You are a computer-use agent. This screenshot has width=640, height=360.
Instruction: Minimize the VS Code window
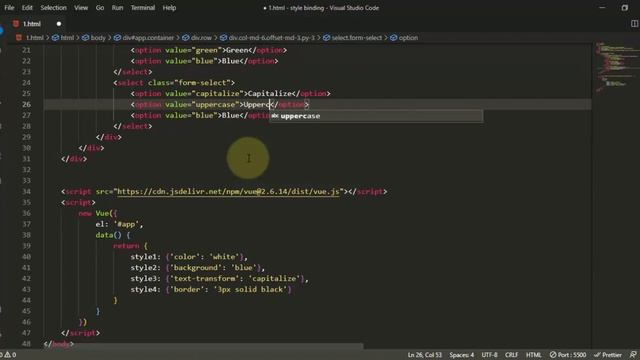pos(602,8)
